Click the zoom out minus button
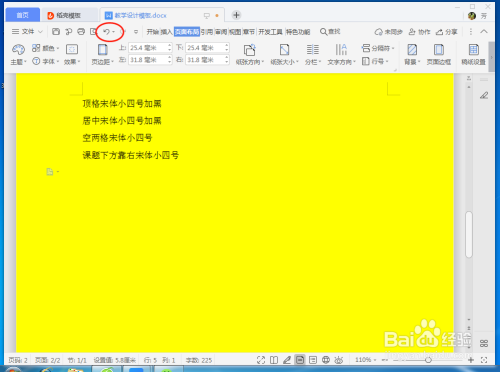 [385, 360]
